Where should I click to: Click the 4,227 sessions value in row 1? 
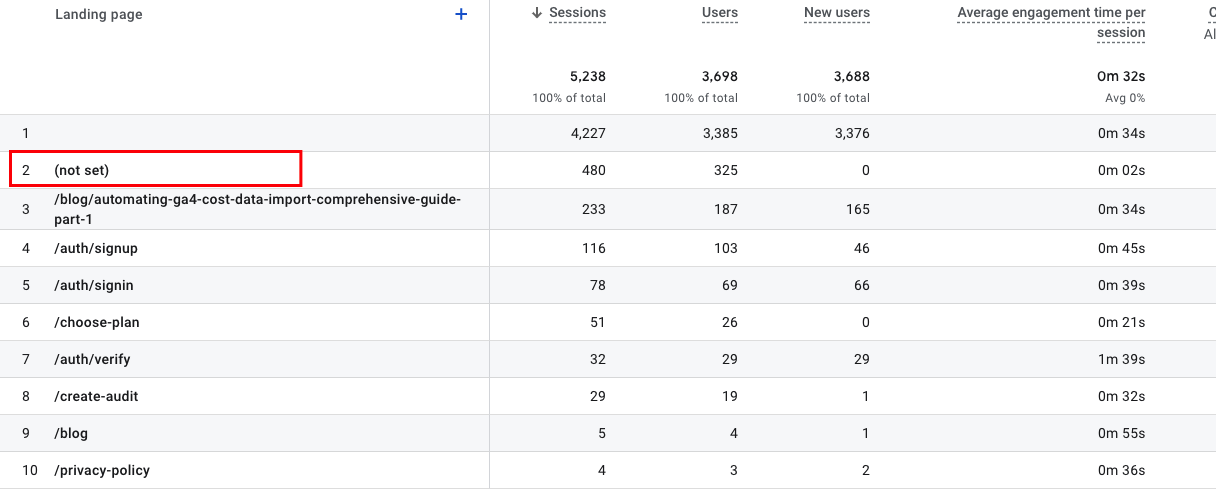click(x=586, y=133)
